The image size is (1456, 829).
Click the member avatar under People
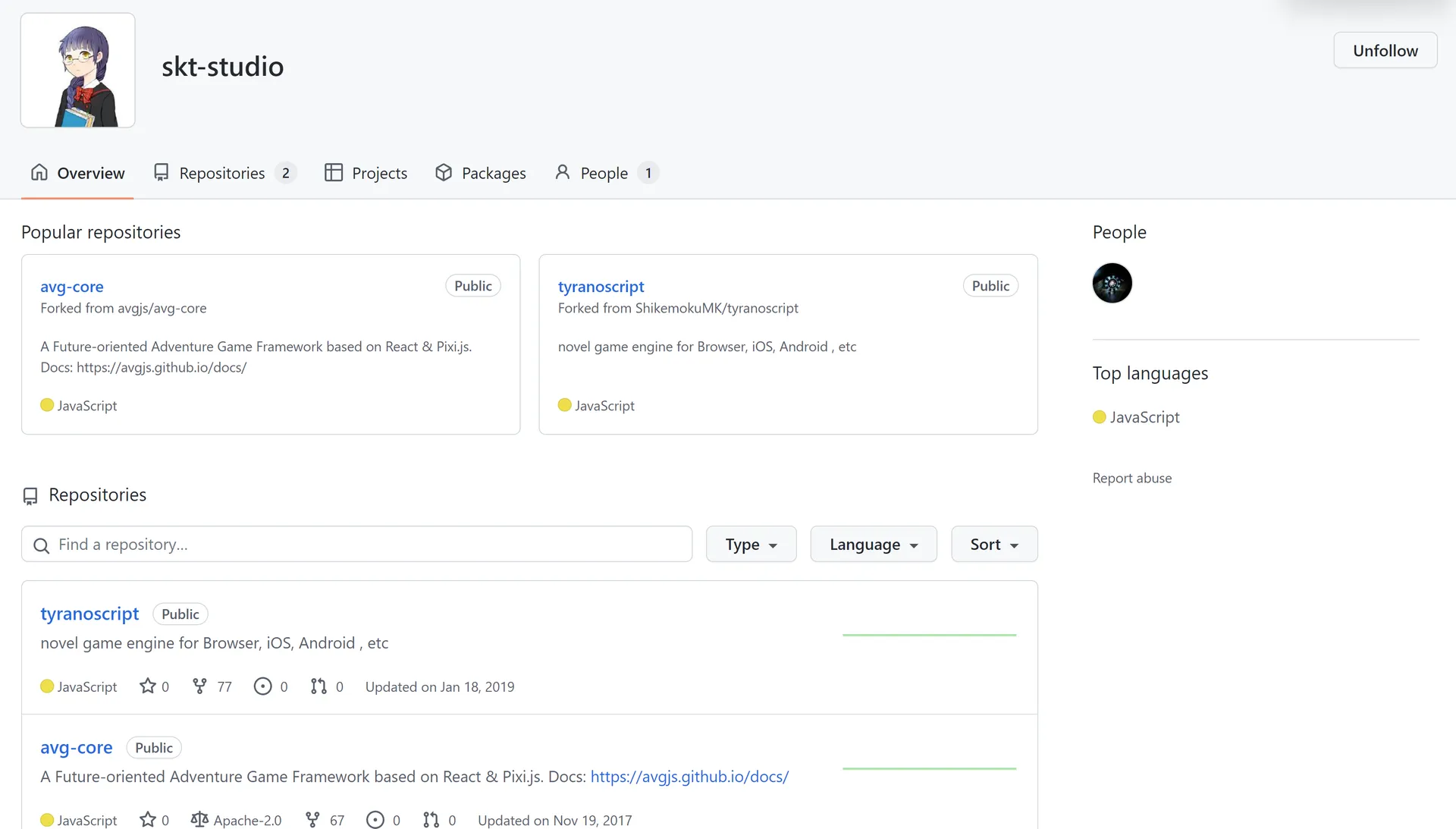click(x=1112, y=283)
